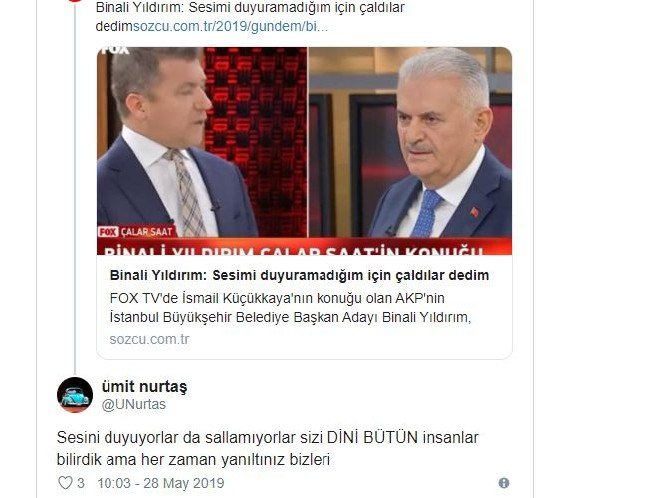Open the red headline ticker on the thumbnail
The height and width of the screenshot is (498, 648).
coord(305,246)
